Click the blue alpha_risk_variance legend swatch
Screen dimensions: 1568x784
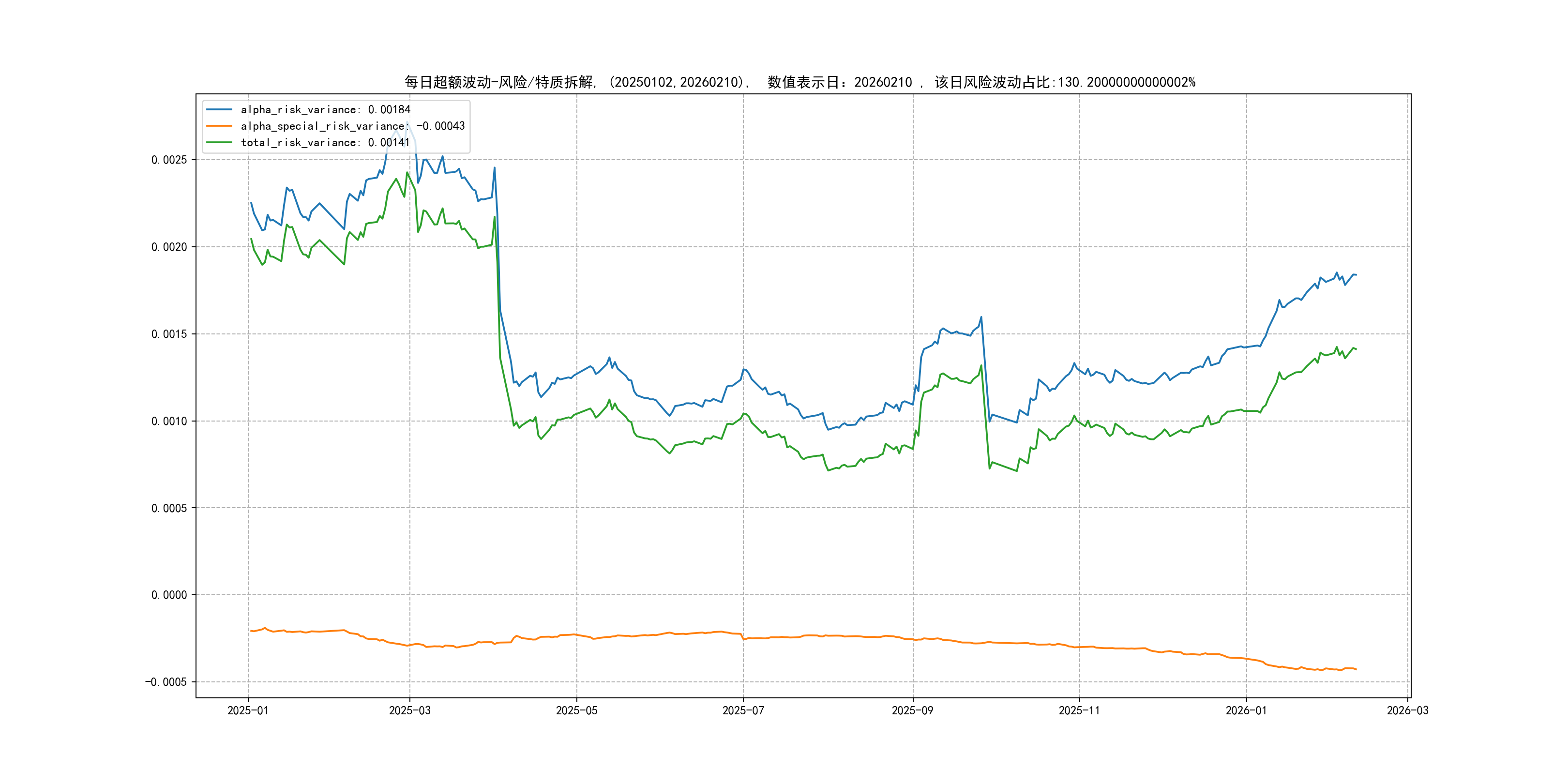(x=219, y=109)
